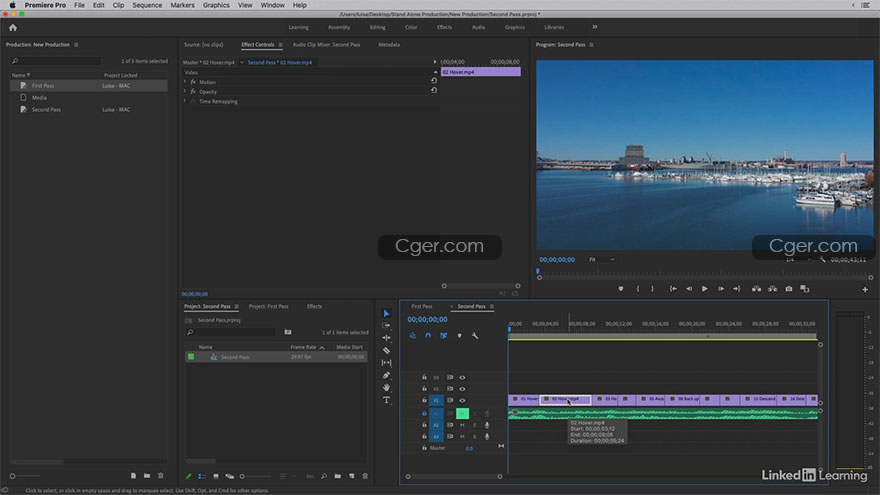Screen dimensions: 880x495
Task: Toggle A2 track targeting
Action: tap(436, 425)
